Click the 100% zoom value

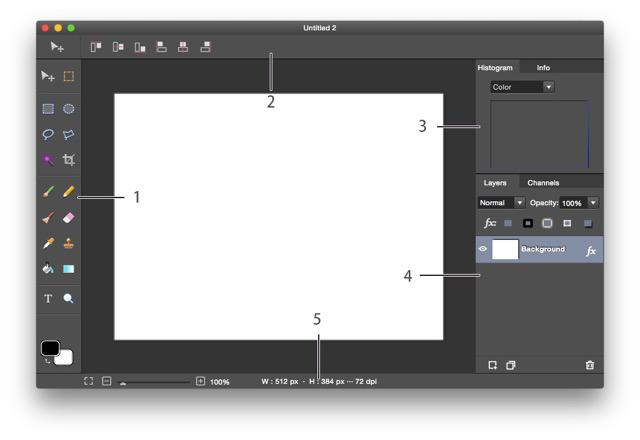(x=220, y=382)
